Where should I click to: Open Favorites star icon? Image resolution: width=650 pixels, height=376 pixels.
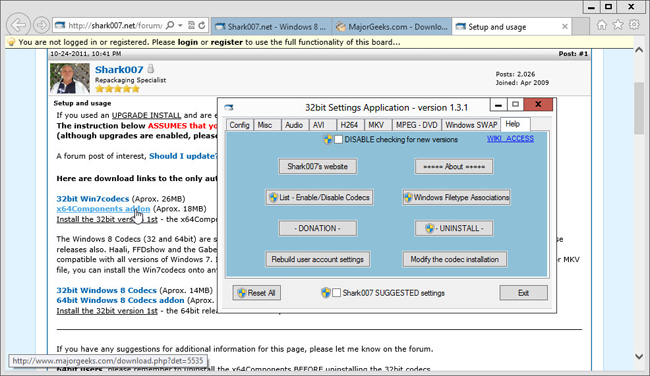click(618, 25)
